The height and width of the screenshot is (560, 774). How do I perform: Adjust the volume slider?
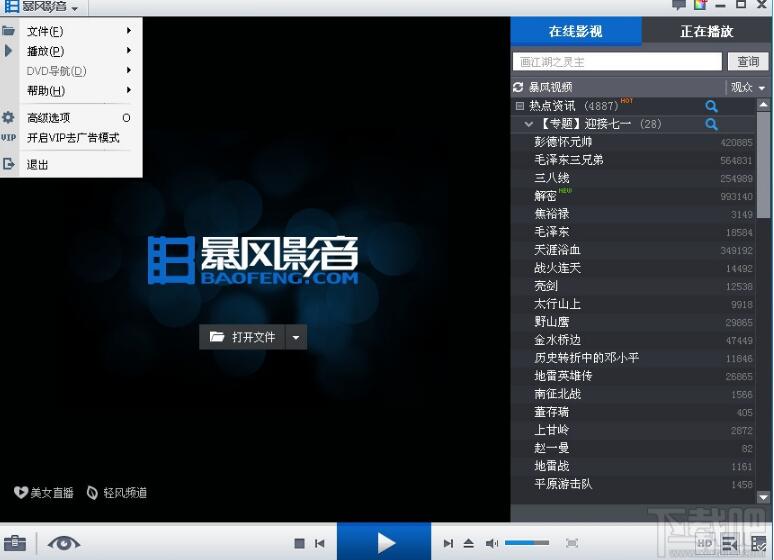(x=527, y=543)
